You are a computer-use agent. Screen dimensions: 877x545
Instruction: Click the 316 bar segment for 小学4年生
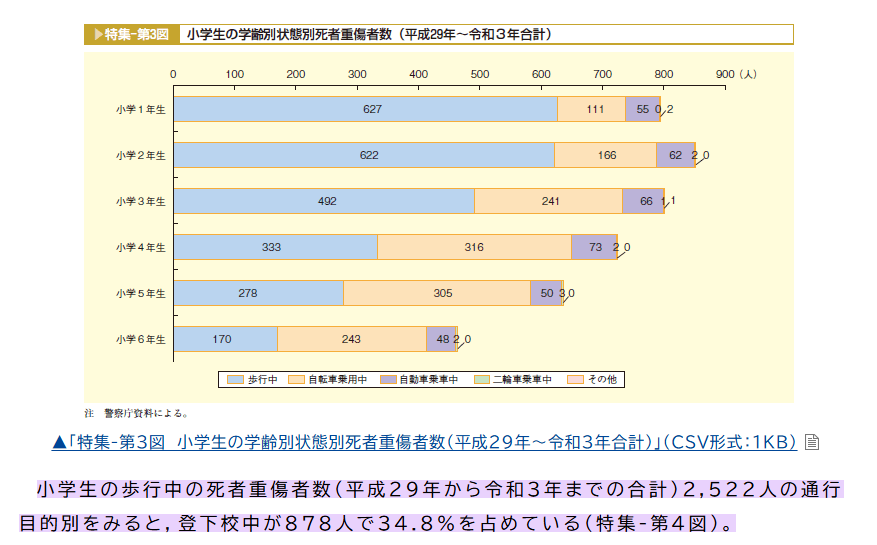(x=474, y=247)
